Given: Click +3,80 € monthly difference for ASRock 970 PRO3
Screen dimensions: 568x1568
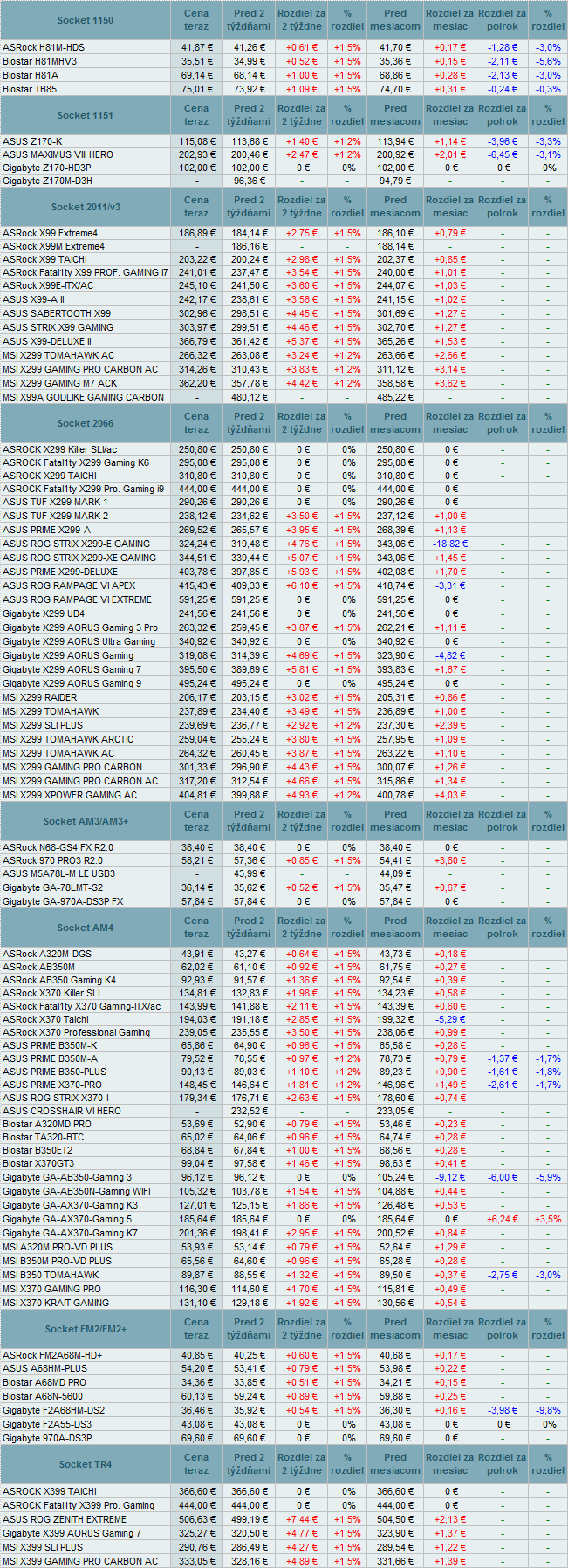Looking at the screenshot, I should pyautogui.click(x=449, y=860).
